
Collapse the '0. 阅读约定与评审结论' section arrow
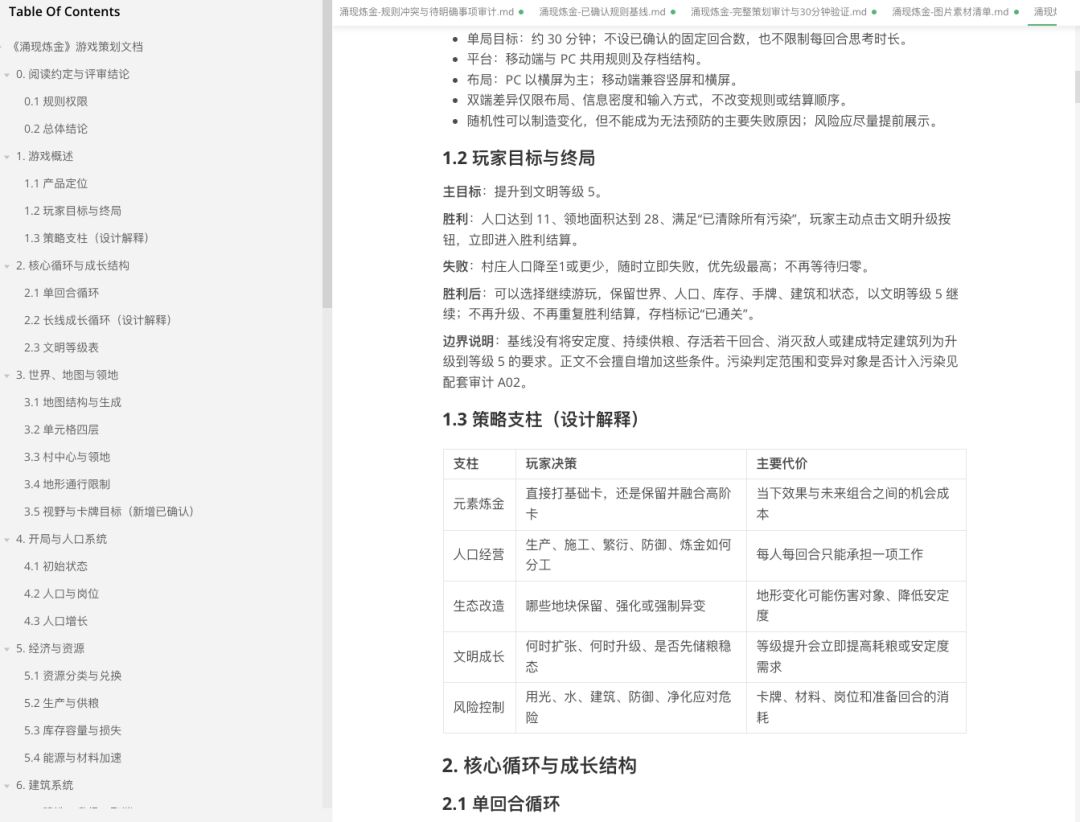tap(7, 74)
